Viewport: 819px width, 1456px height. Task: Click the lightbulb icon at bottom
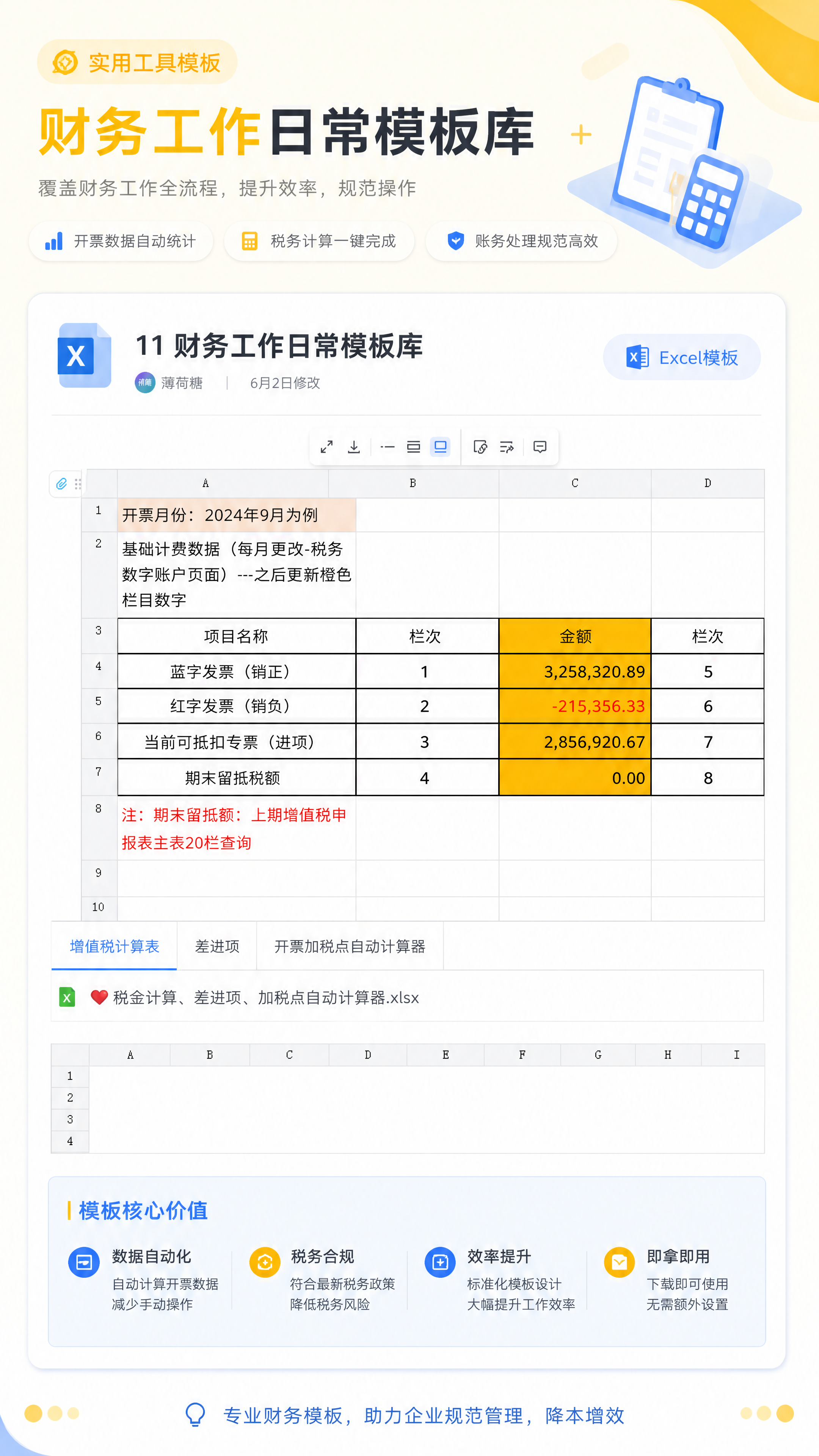click(195, 1415)
